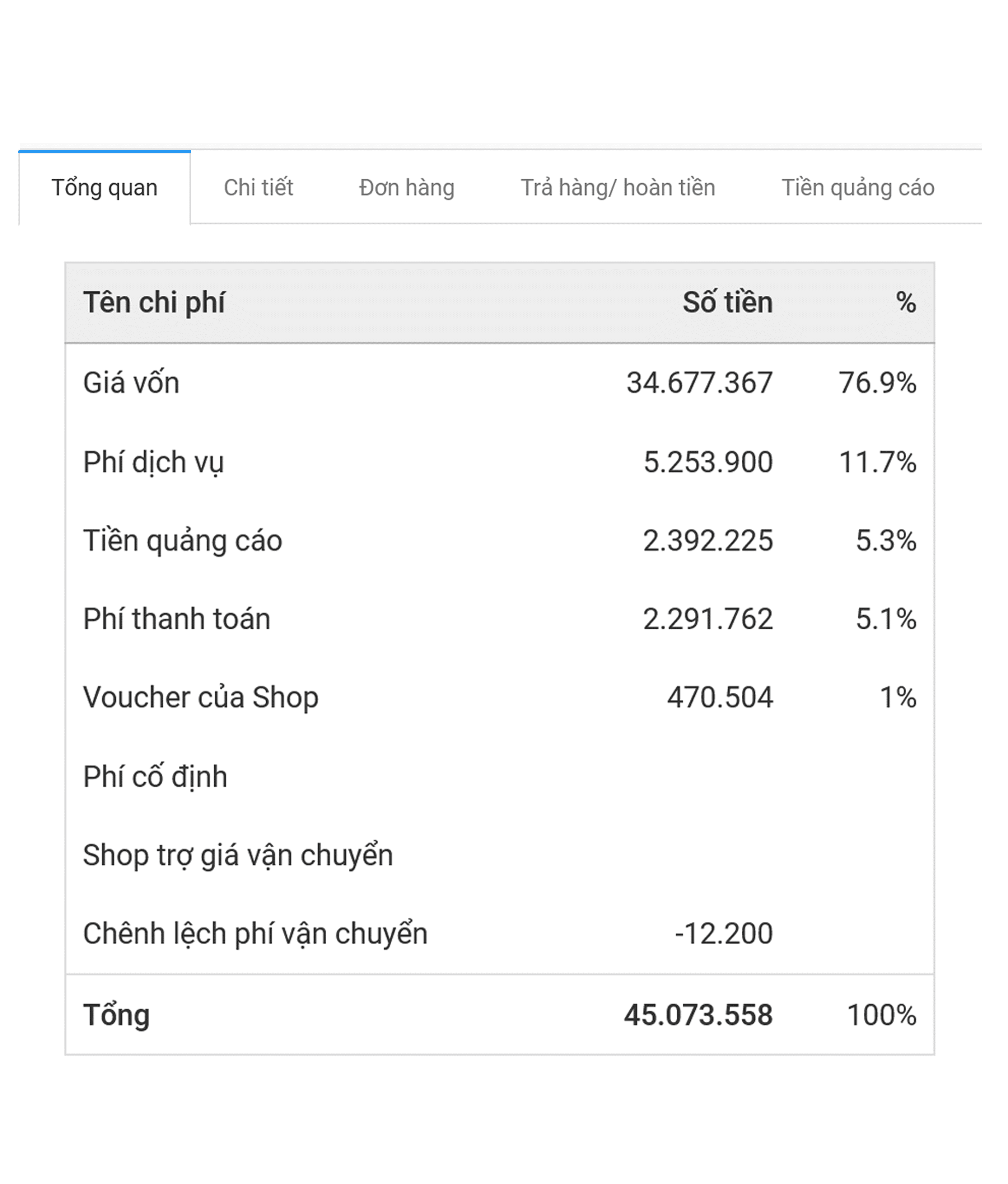This screenshot has height=1184, width=1008.
Task: Click the Chênh lệch phí vận chuyển row
Action: (255, 934)
